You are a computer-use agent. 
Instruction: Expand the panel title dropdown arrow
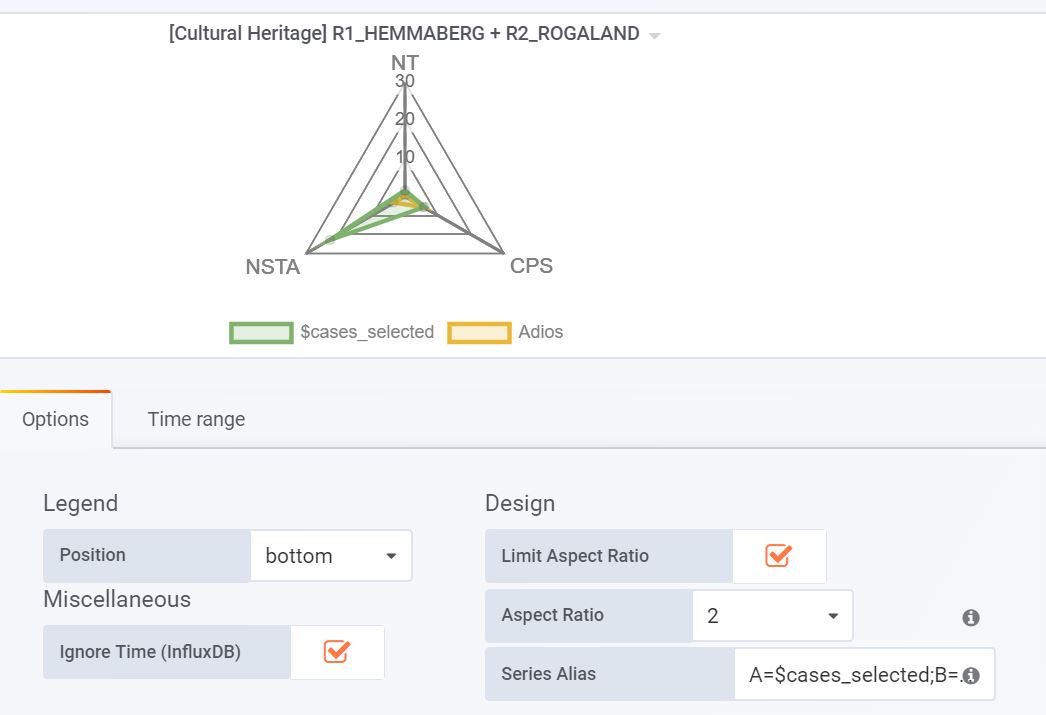coord(654,34)
